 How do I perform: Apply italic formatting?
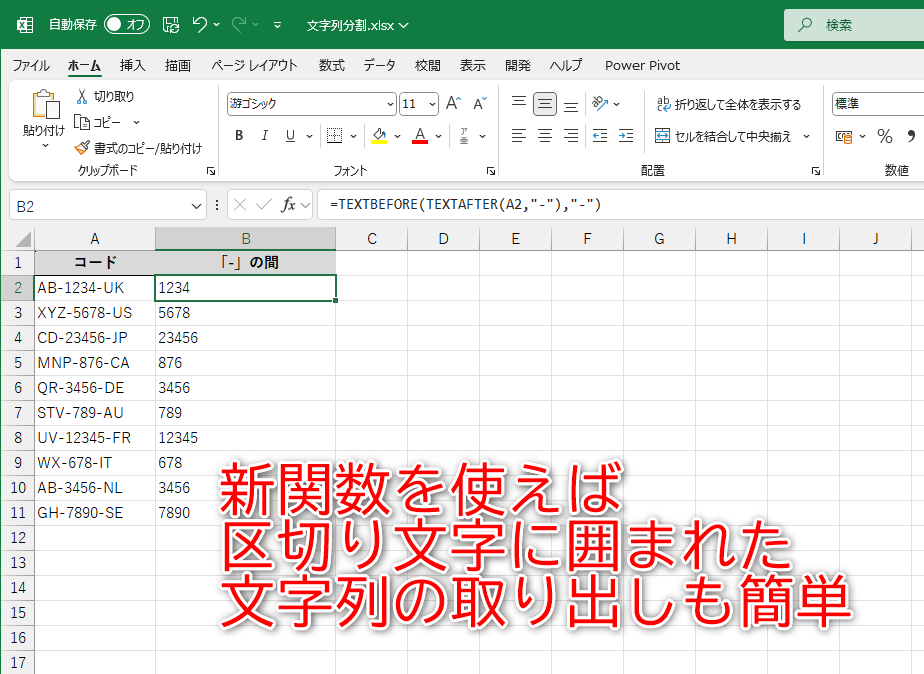click(264, 135)
